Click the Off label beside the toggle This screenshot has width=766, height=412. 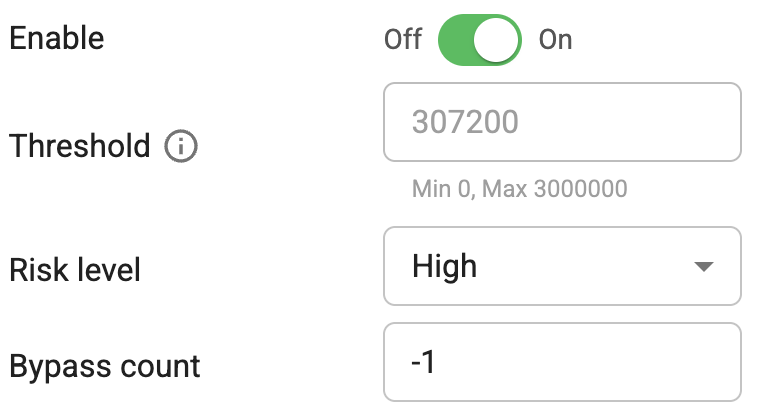point(403,40)
